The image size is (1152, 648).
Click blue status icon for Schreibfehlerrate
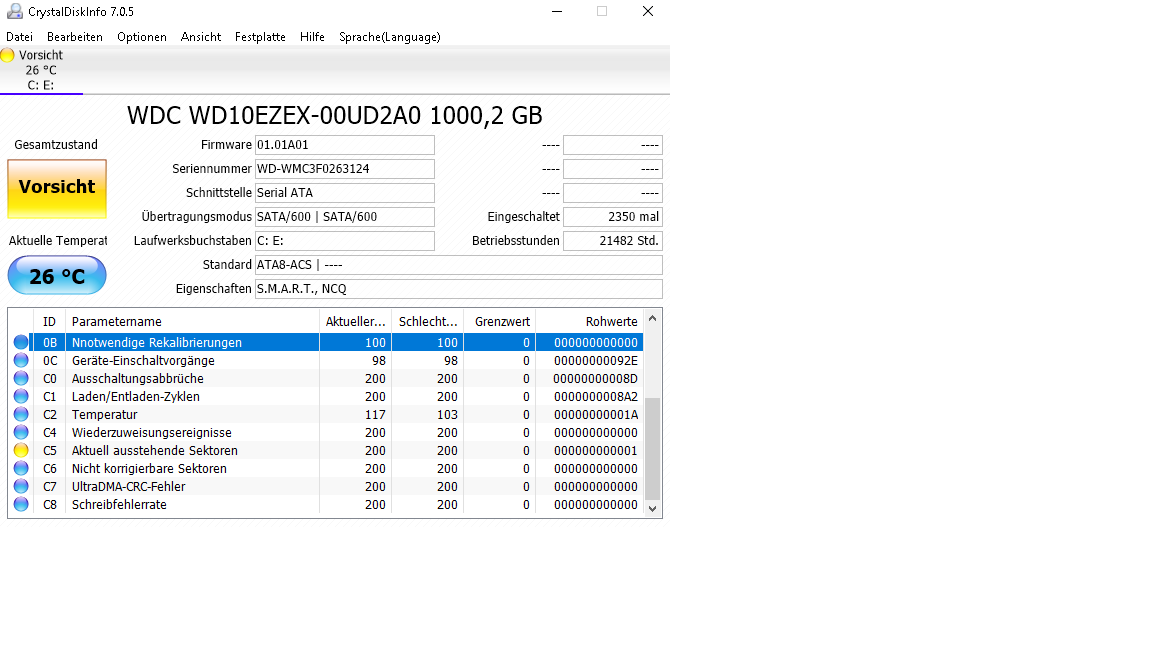[21, 504]
